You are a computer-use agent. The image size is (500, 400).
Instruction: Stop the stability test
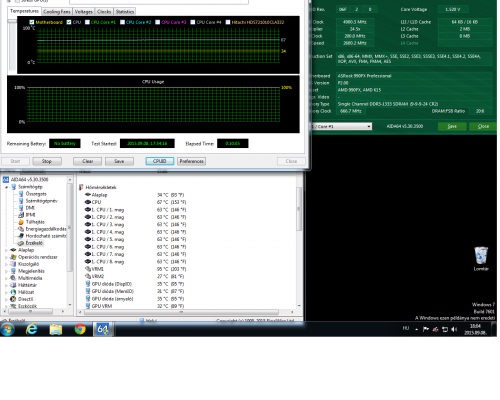pos(47,161)
